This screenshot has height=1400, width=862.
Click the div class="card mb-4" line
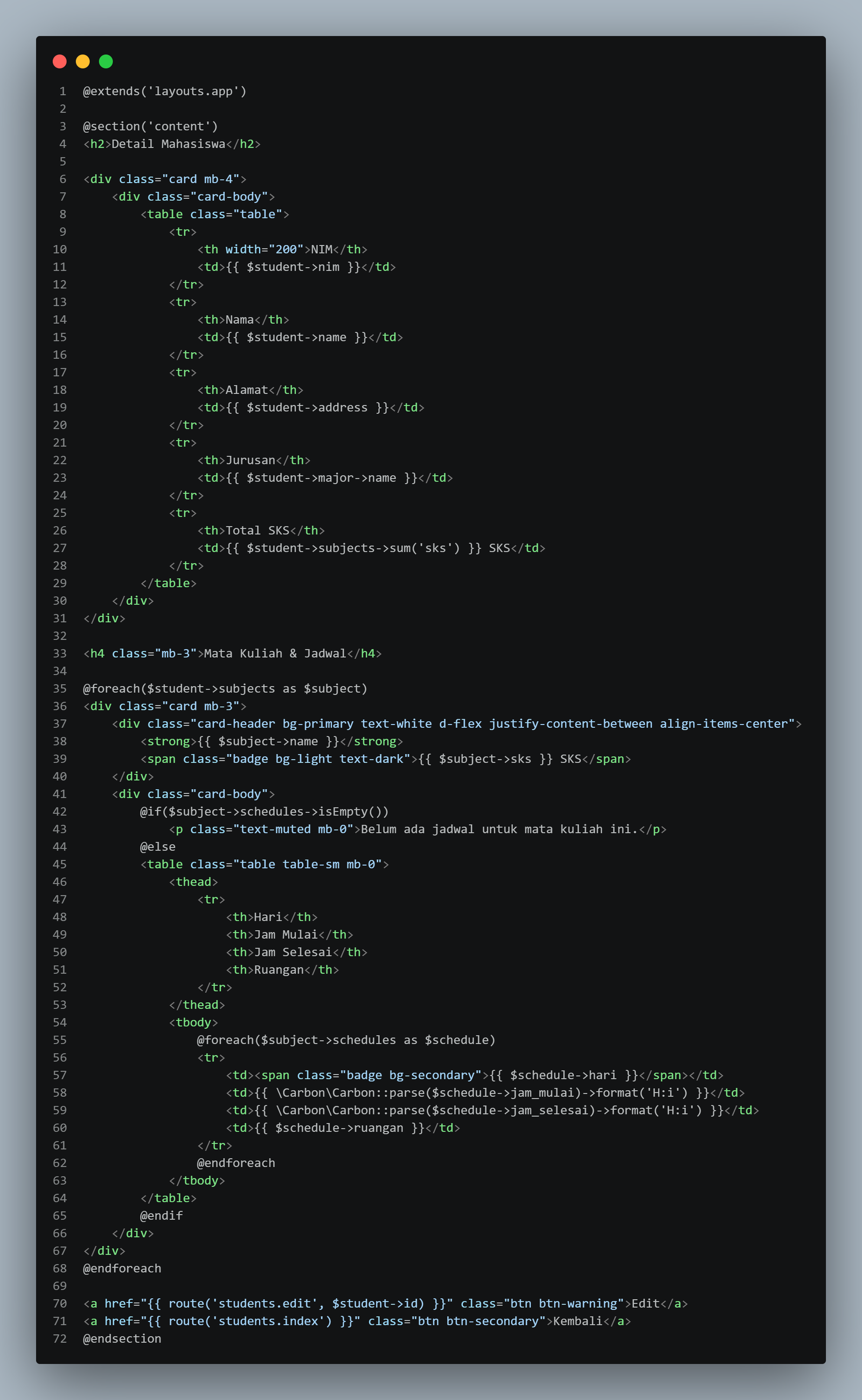point(165,179)
